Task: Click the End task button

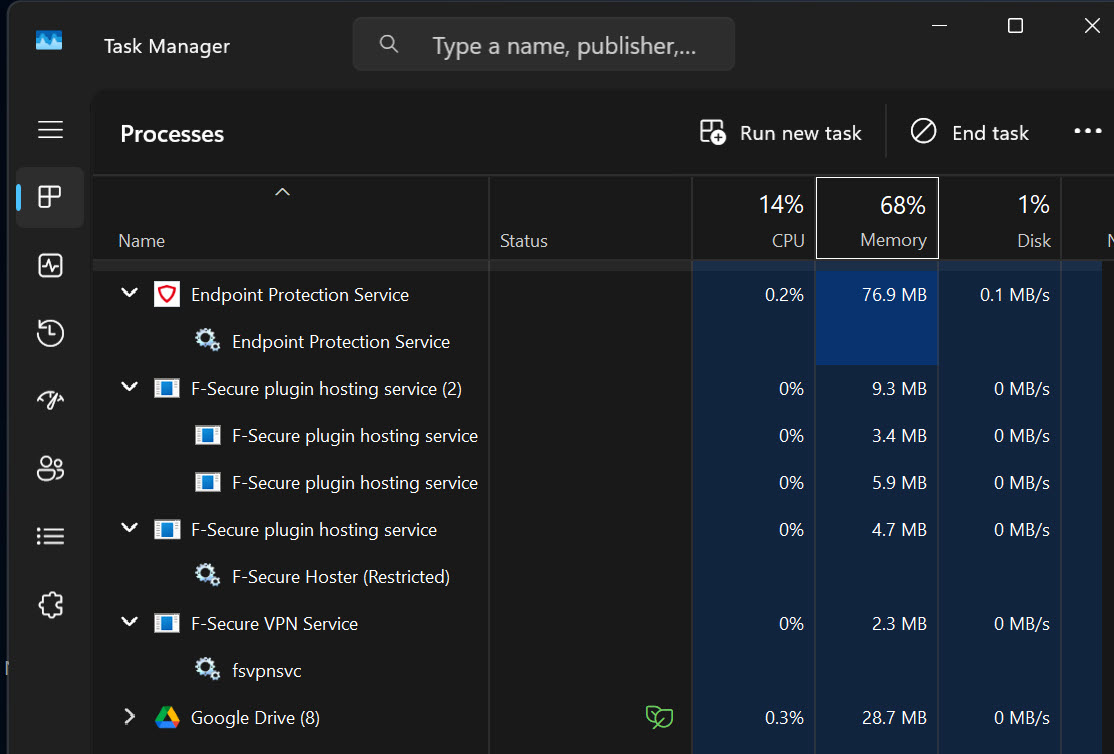Action: (x=969, y=133)
